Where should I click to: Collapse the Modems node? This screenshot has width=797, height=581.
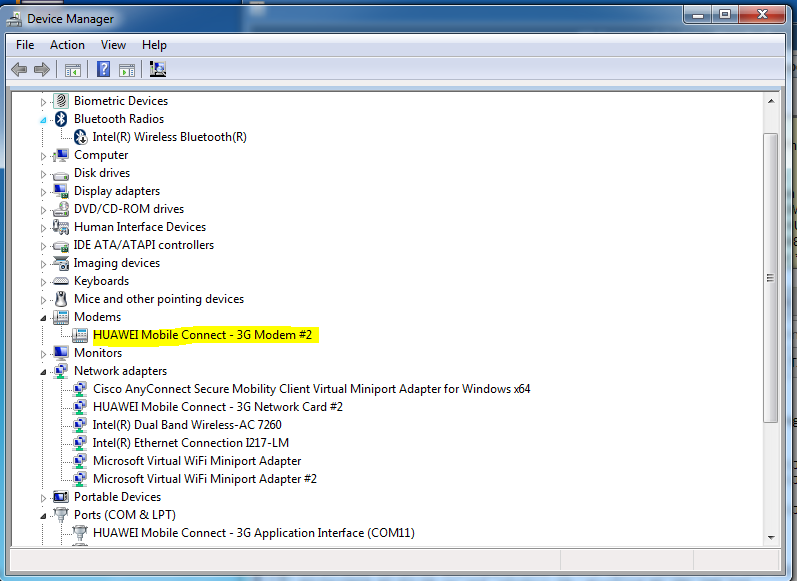[x=43, y=318]
